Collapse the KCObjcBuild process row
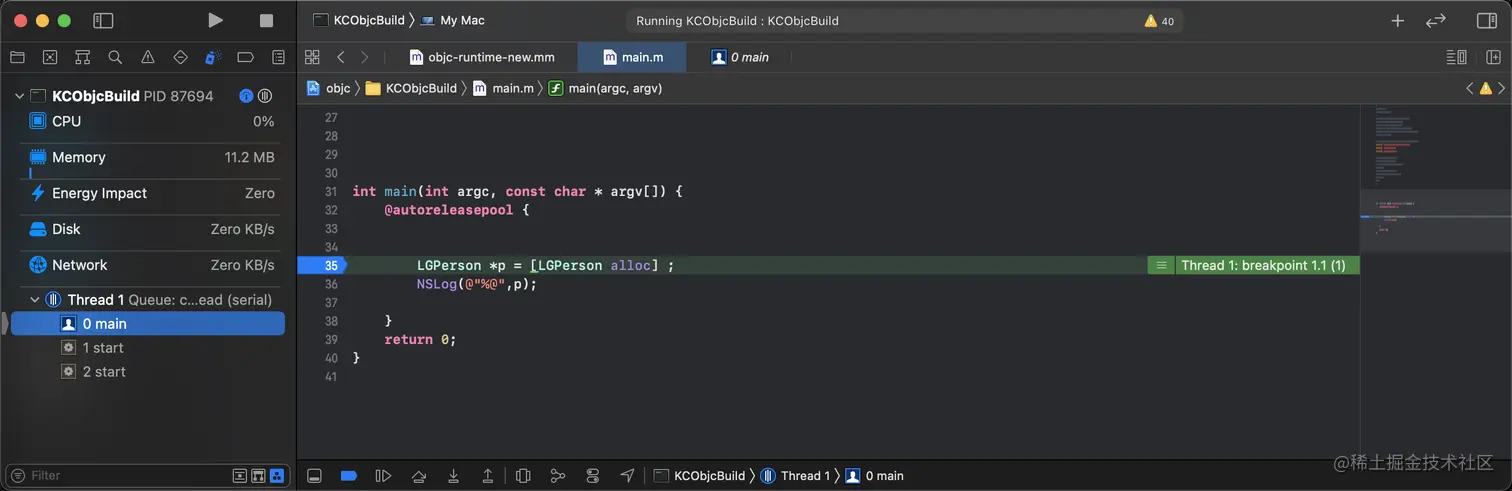This screenshot has height=491, width=1512. click(x=19, y=96)
